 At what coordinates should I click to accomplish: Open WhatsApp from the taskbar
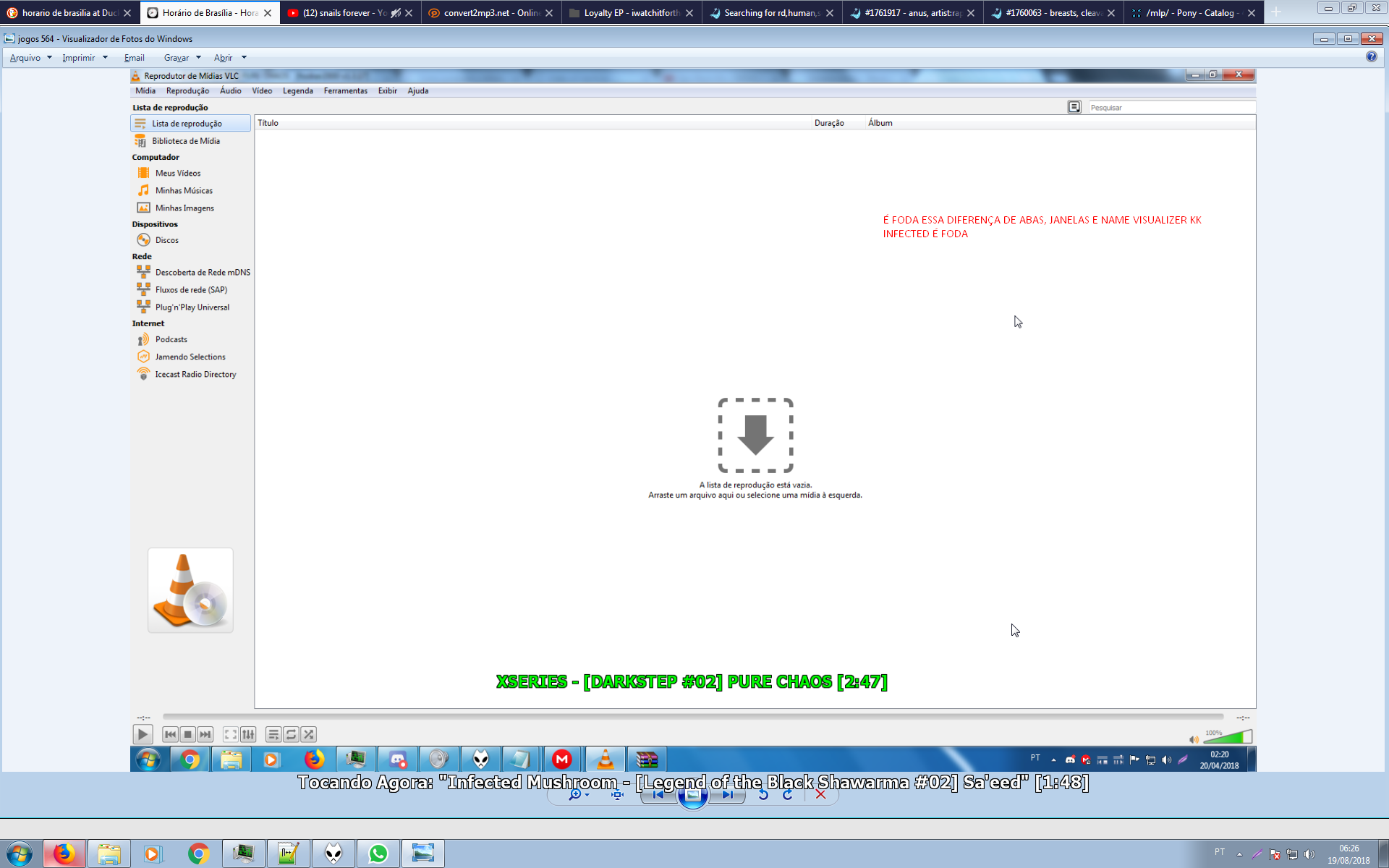pos(378,854)
